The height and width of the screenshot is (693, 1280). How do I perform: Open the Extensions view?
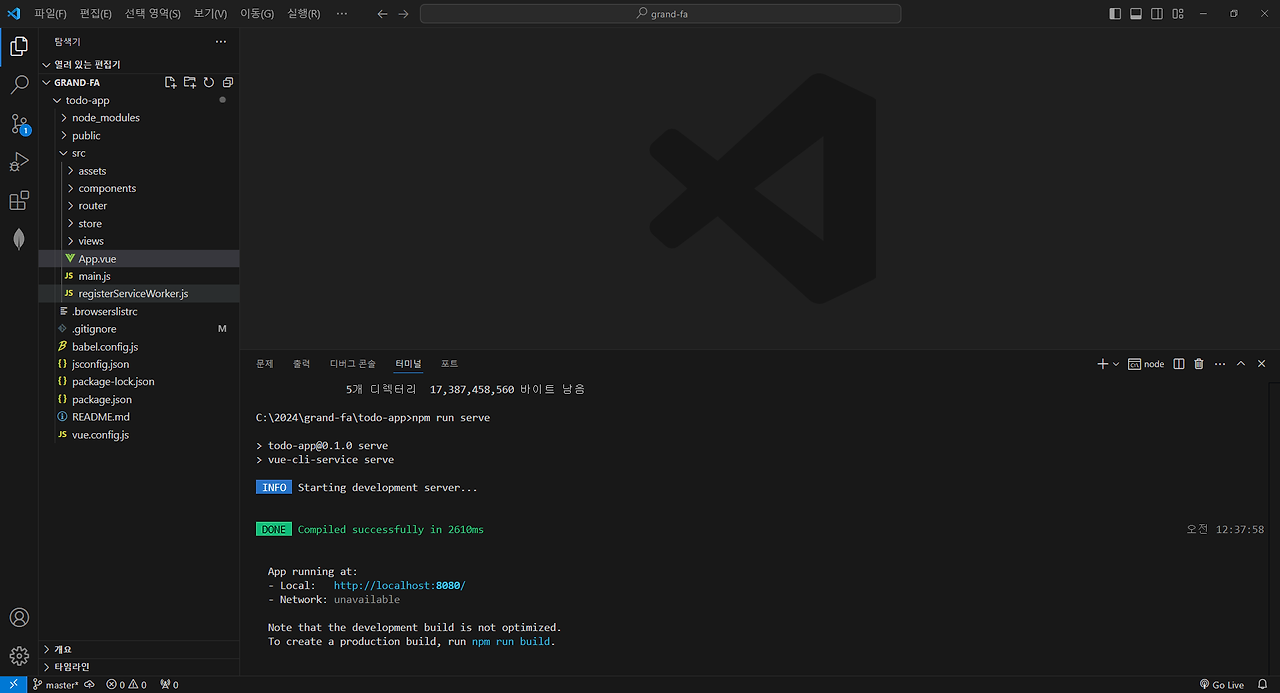pyautogui.click(x=19, y=201)
